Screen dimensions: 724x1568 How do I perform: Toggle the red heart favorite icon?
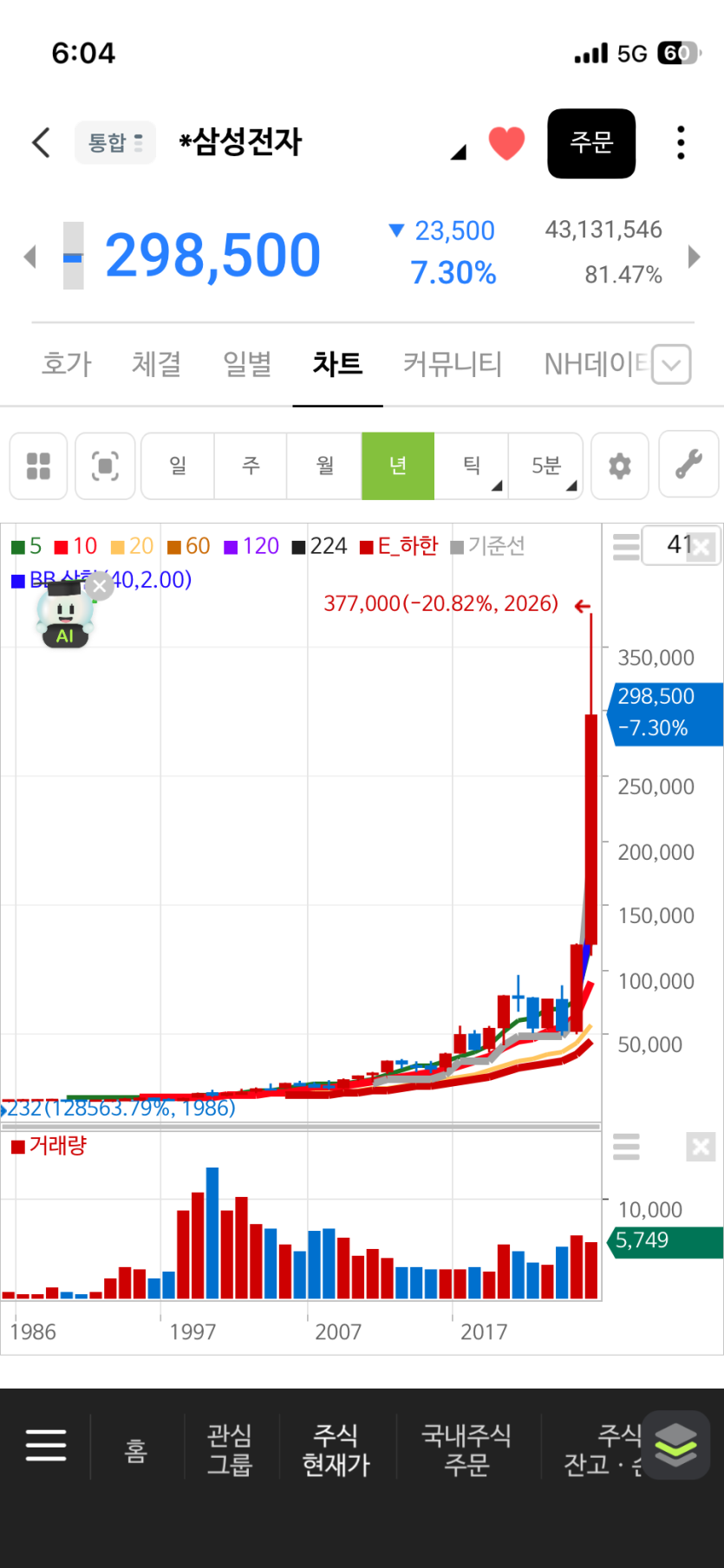506,143
